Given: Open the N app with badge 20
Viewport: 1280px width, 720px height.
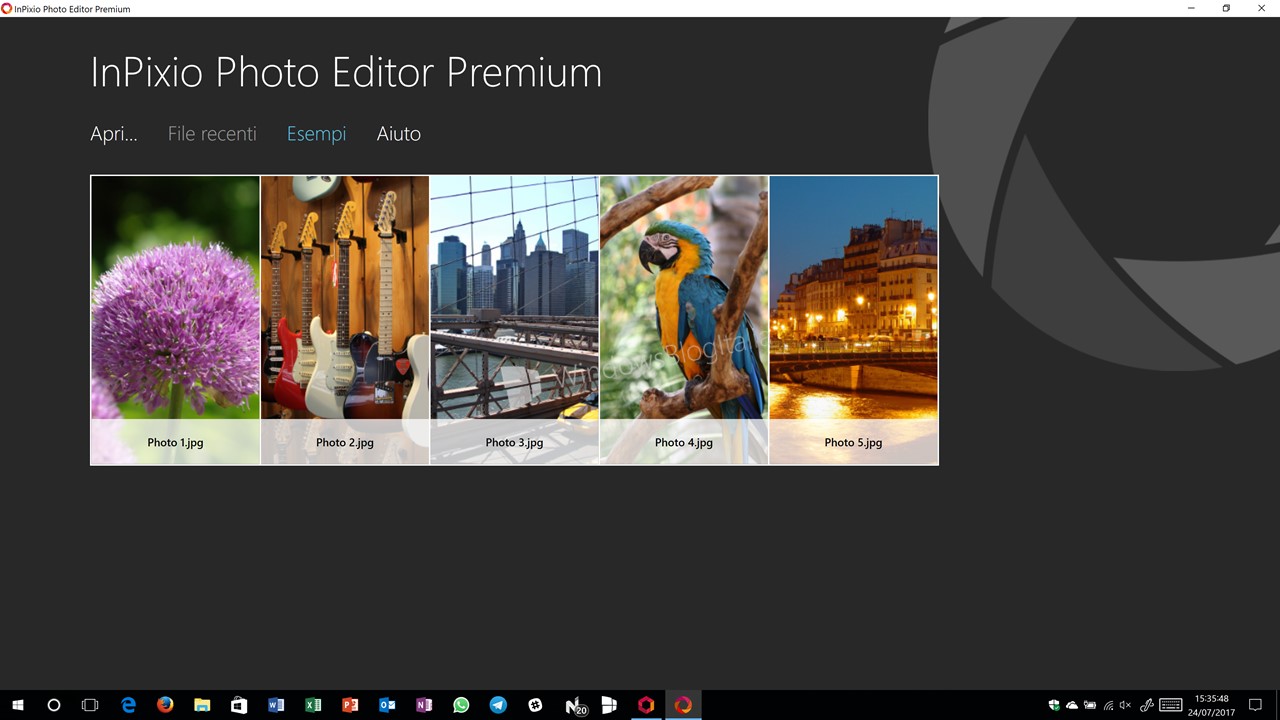Looking at the screenshot, I should (x=575, y=706).
